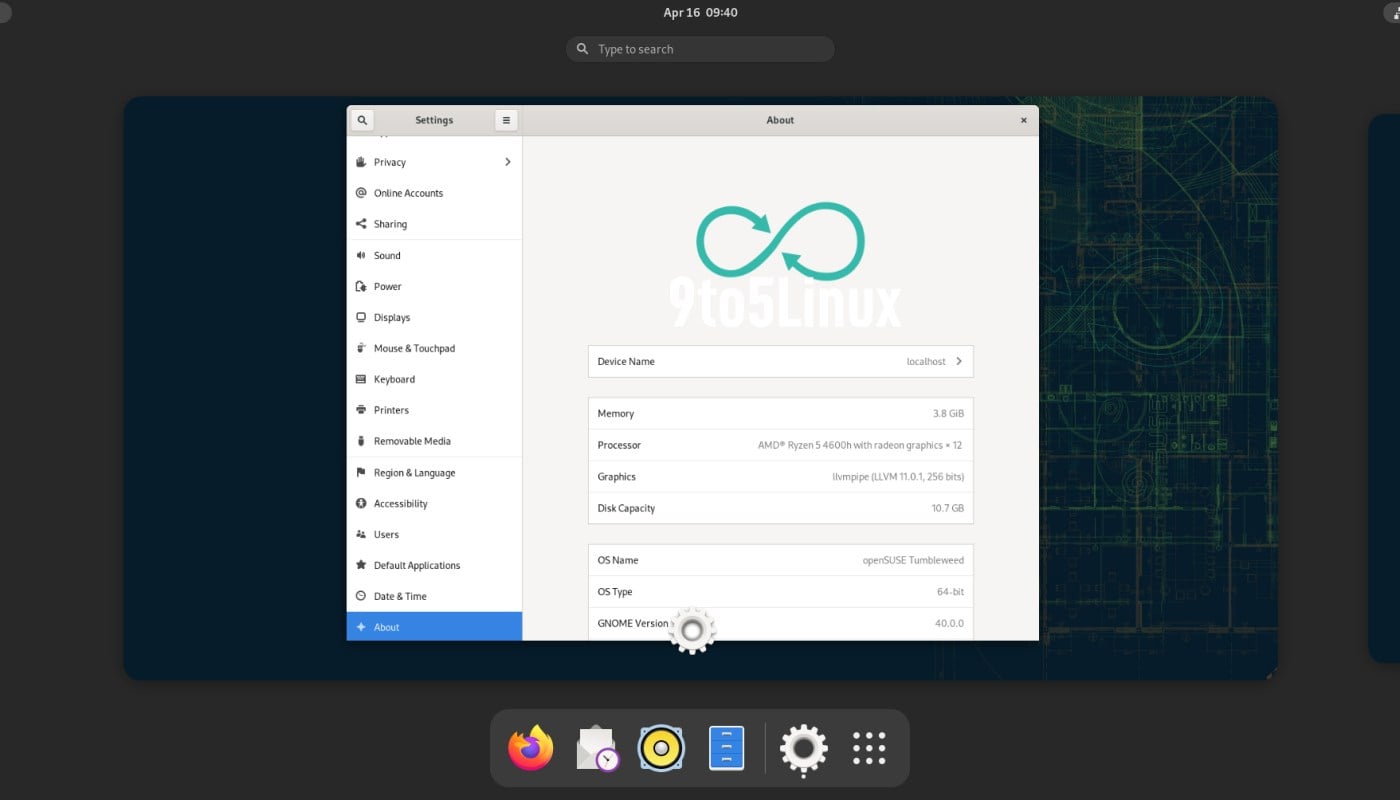Click the Displays monitor icon
Screen dimensions: 1400x800
pos(361,317)
